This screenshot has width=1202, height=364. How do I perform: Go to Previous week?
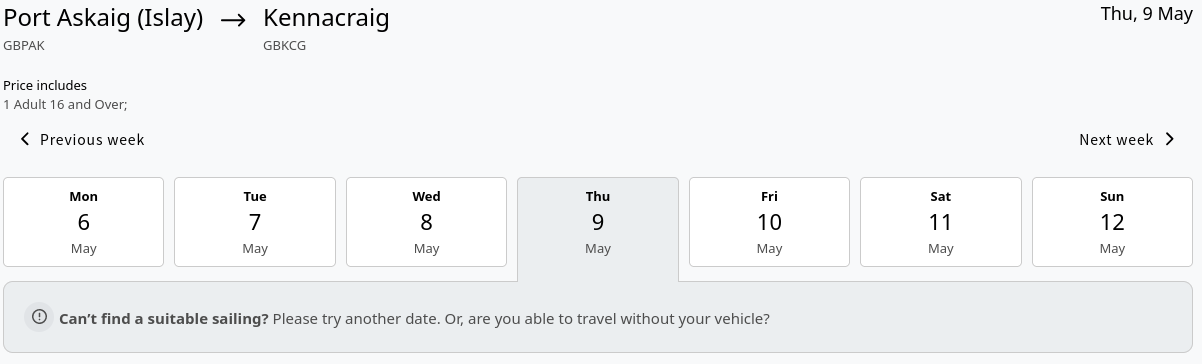[82, 140]
